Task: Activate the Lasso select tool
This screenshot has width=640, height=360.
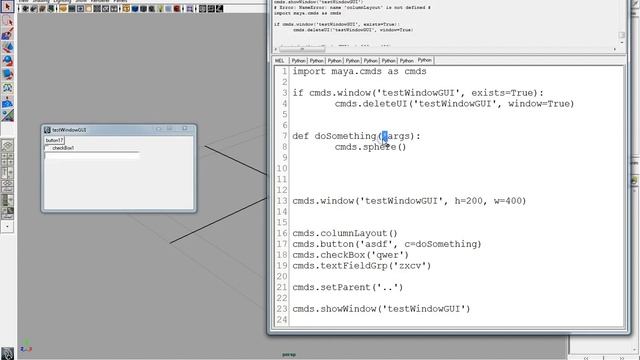Action: tap(7, 20)
